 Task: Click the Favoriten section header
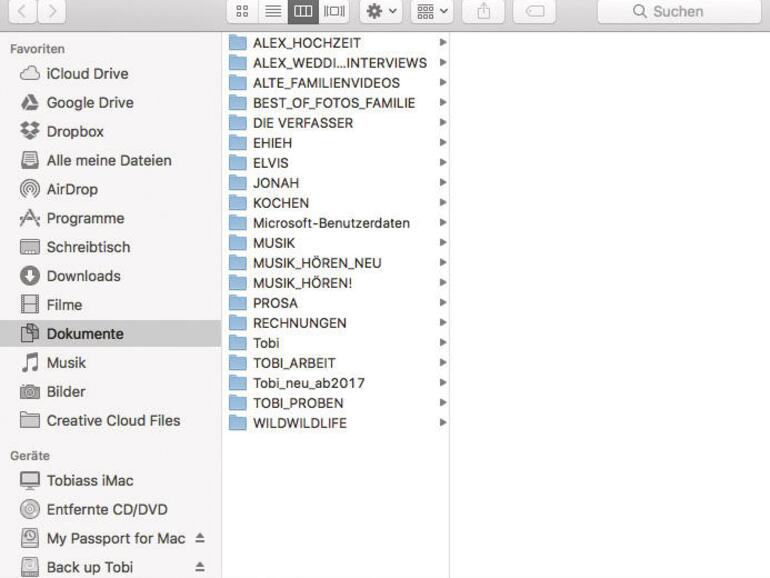[37, 49]
